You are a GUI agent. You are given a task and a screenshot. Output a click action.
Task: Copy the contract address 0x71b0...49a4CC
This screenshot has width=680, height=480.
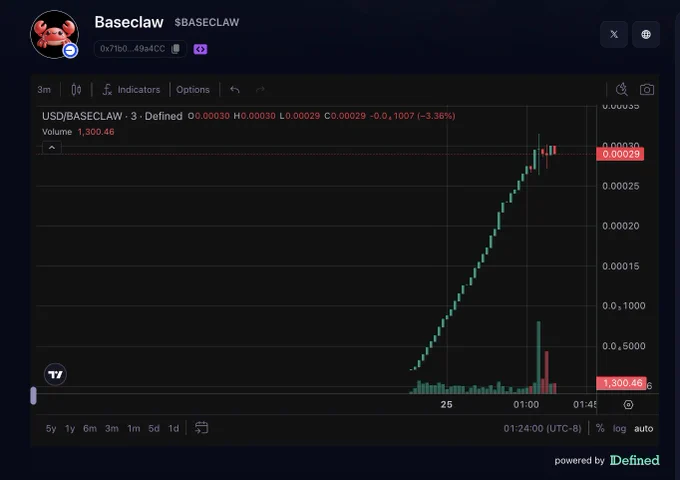click(x=176, y=49)
